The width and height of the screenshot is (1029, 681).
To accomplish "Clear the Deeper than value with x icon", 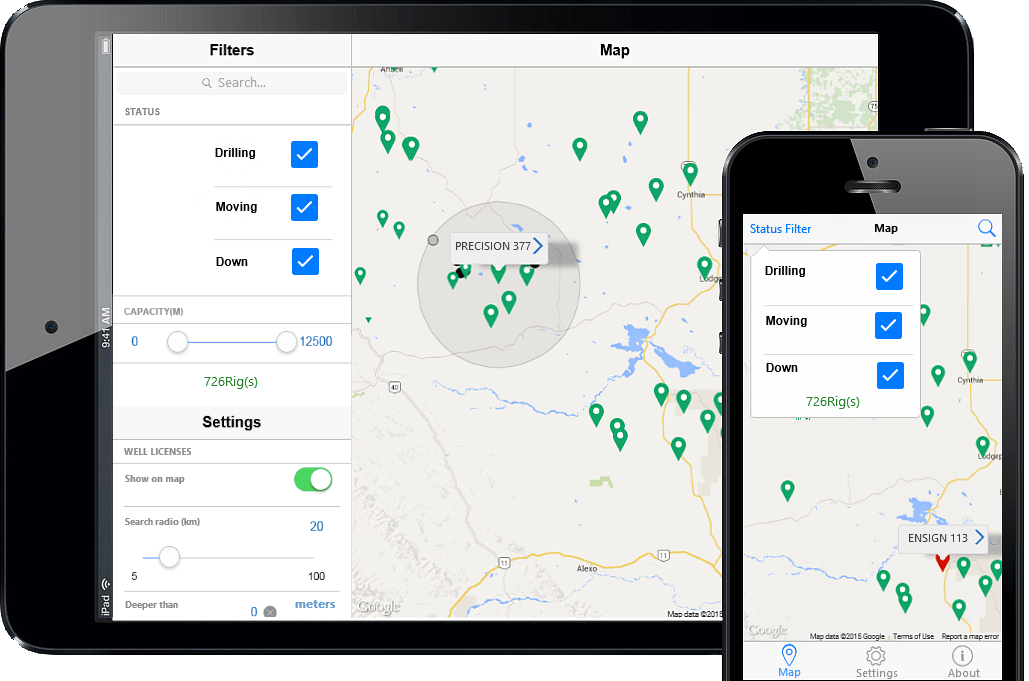I will [270, 612].
